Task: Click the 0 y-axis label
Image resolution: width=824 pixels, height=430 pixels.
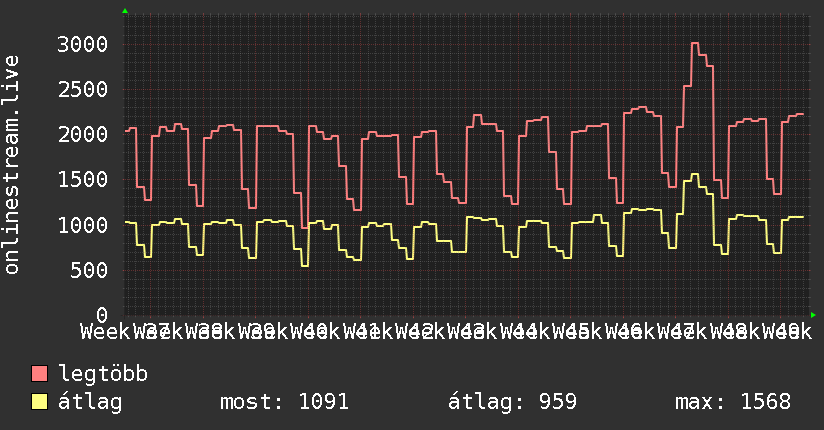Action: click(x=102, y=315)
